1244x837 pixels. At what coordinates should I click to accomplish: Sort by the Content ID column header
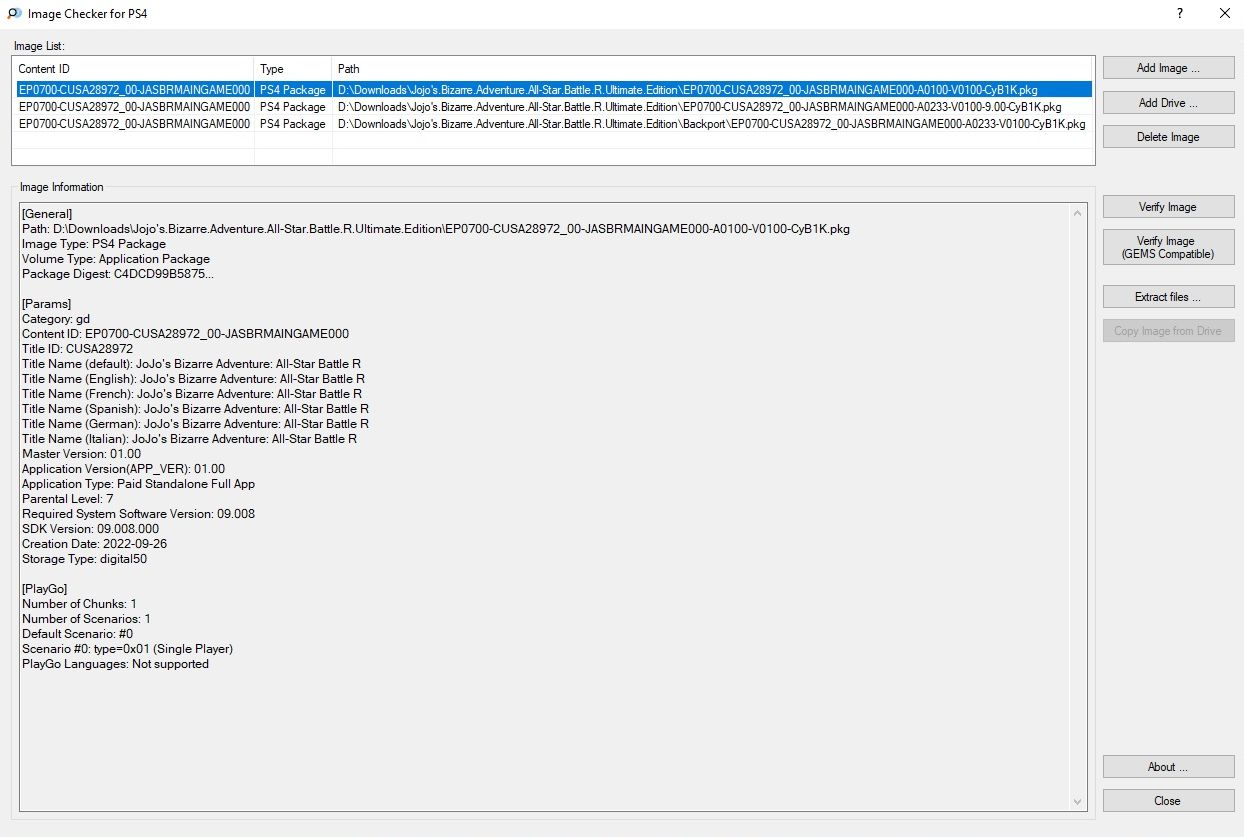(x=133, y=69)
